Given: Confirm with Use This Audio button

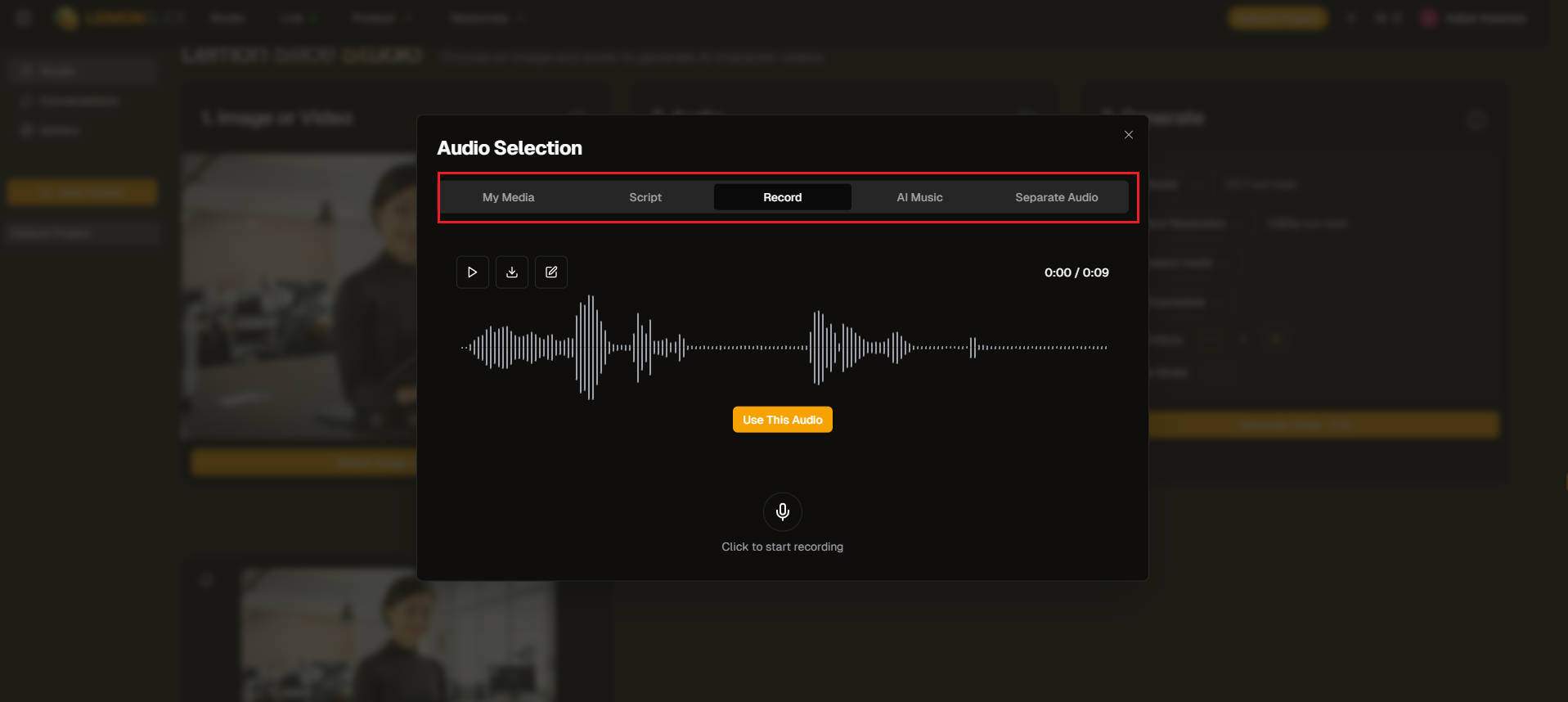Looking at the screenshot, I should click(x=783, y=420).
